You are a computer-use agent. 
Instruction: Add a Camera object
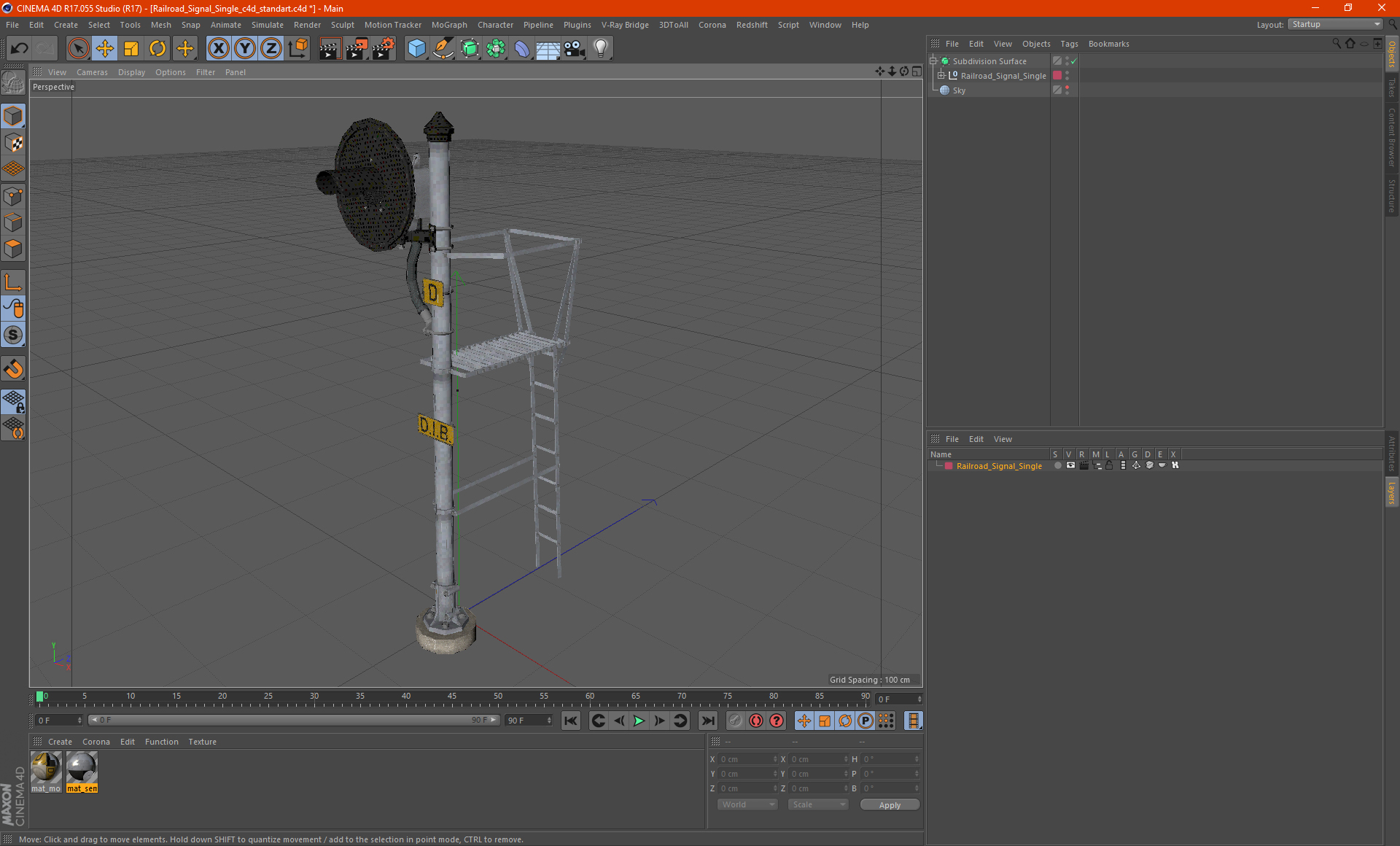point(575,48)
